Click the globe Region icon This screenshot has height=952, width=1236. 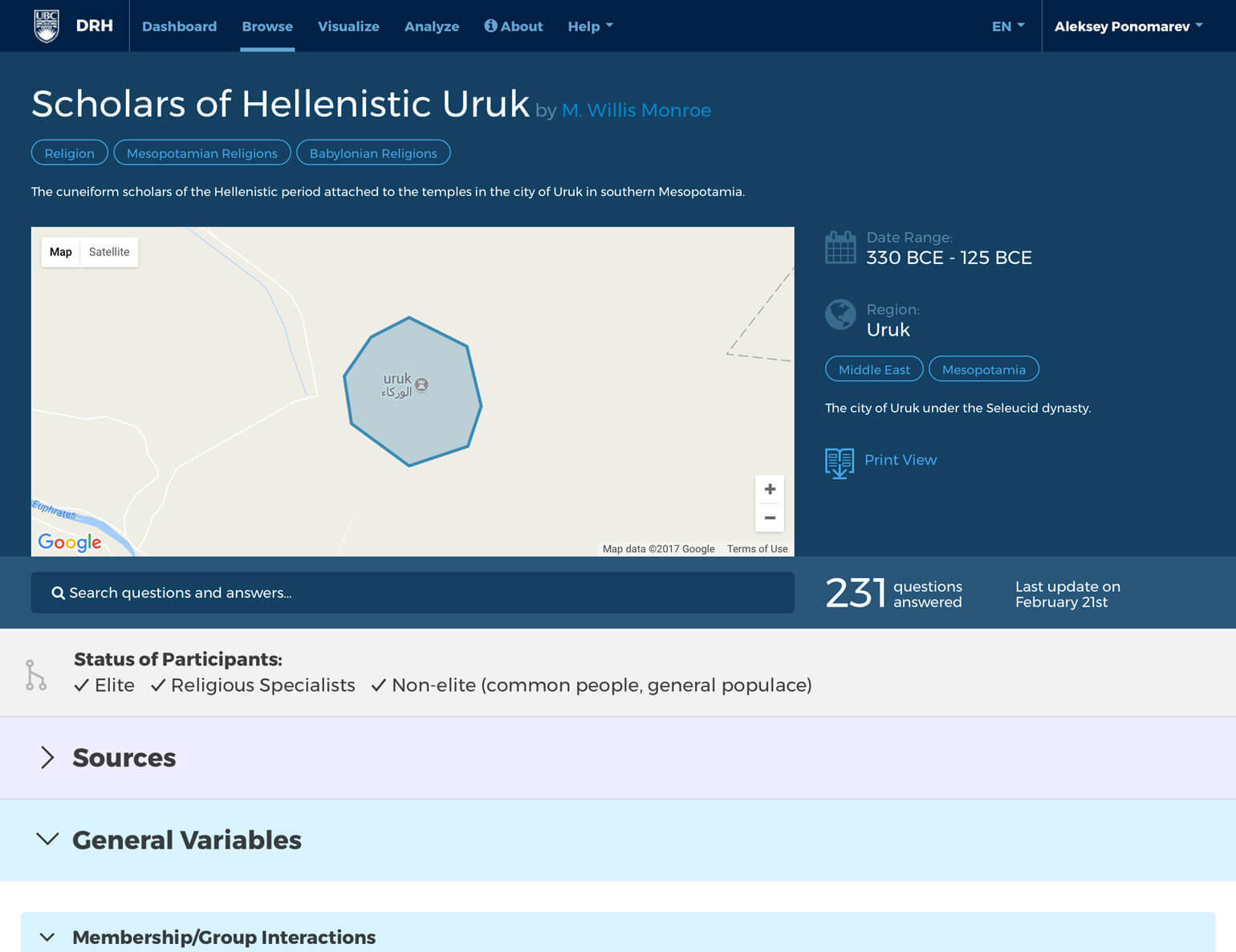840,315
